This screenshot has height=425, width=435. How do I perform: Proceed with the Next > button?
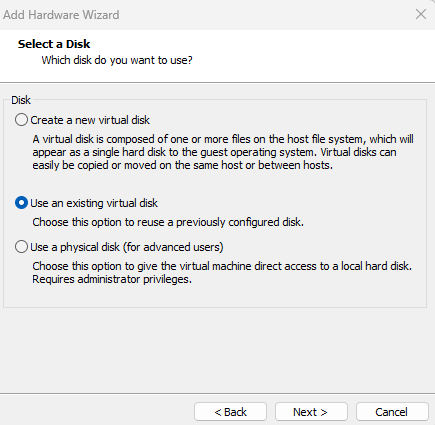pos(311,412)
